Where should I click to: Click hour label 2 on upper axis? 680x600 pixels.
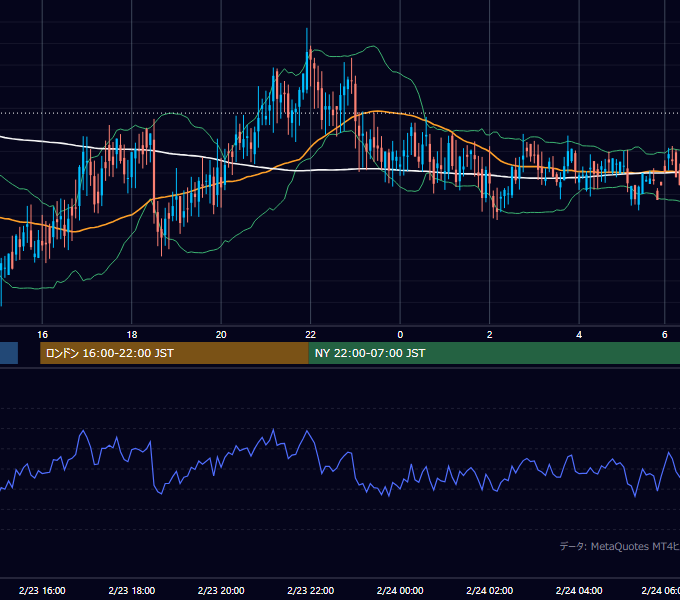coord(490,335)
